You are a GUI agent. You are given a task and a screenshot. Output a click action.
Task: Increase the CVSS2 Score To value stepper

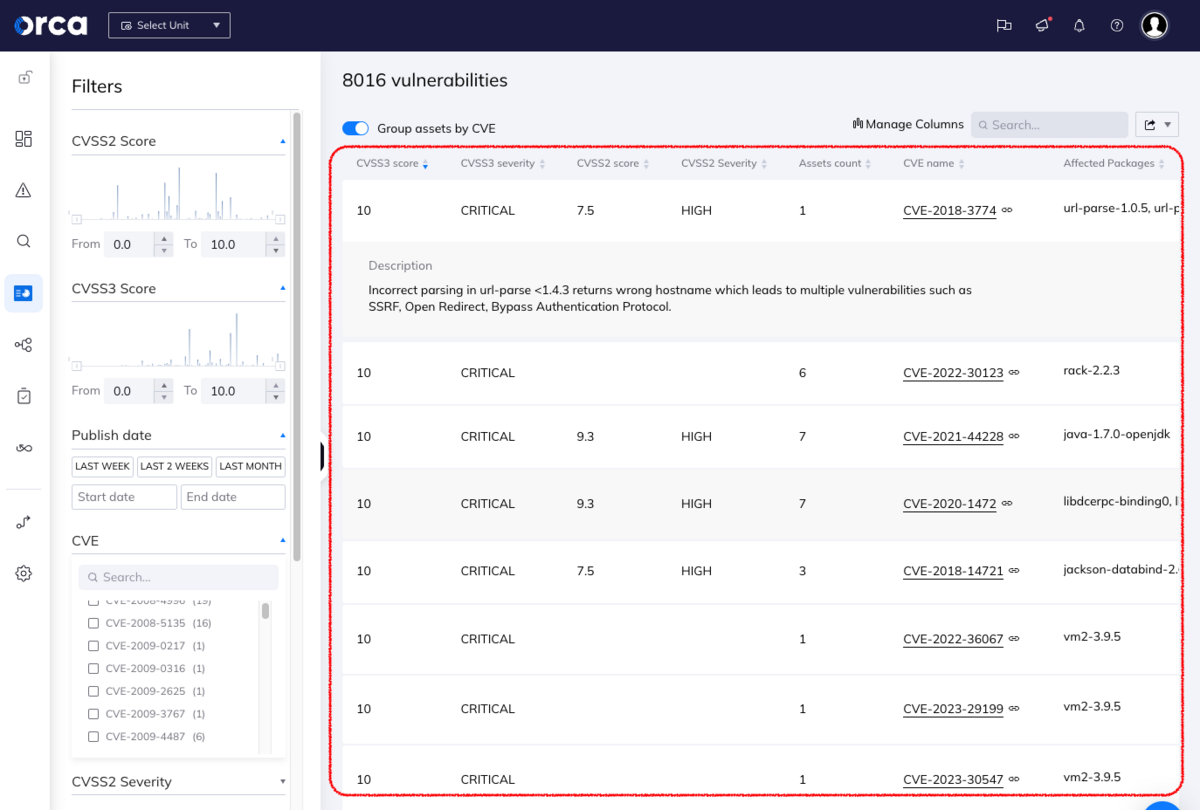pos(276,238)
